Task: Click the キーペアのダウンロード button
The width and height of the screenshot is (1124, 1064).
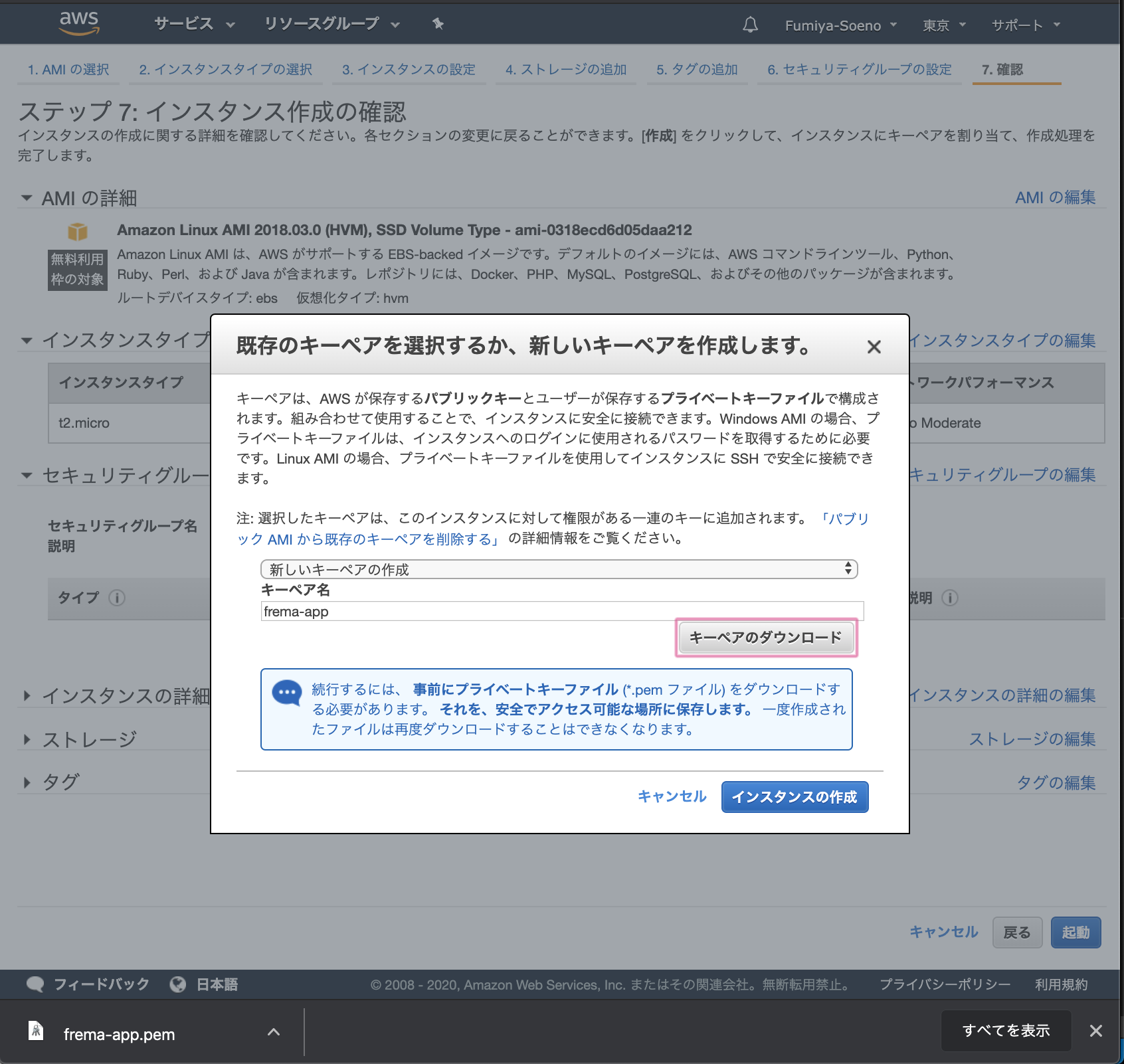Action: pyautogui.click(x=765, y=637)
